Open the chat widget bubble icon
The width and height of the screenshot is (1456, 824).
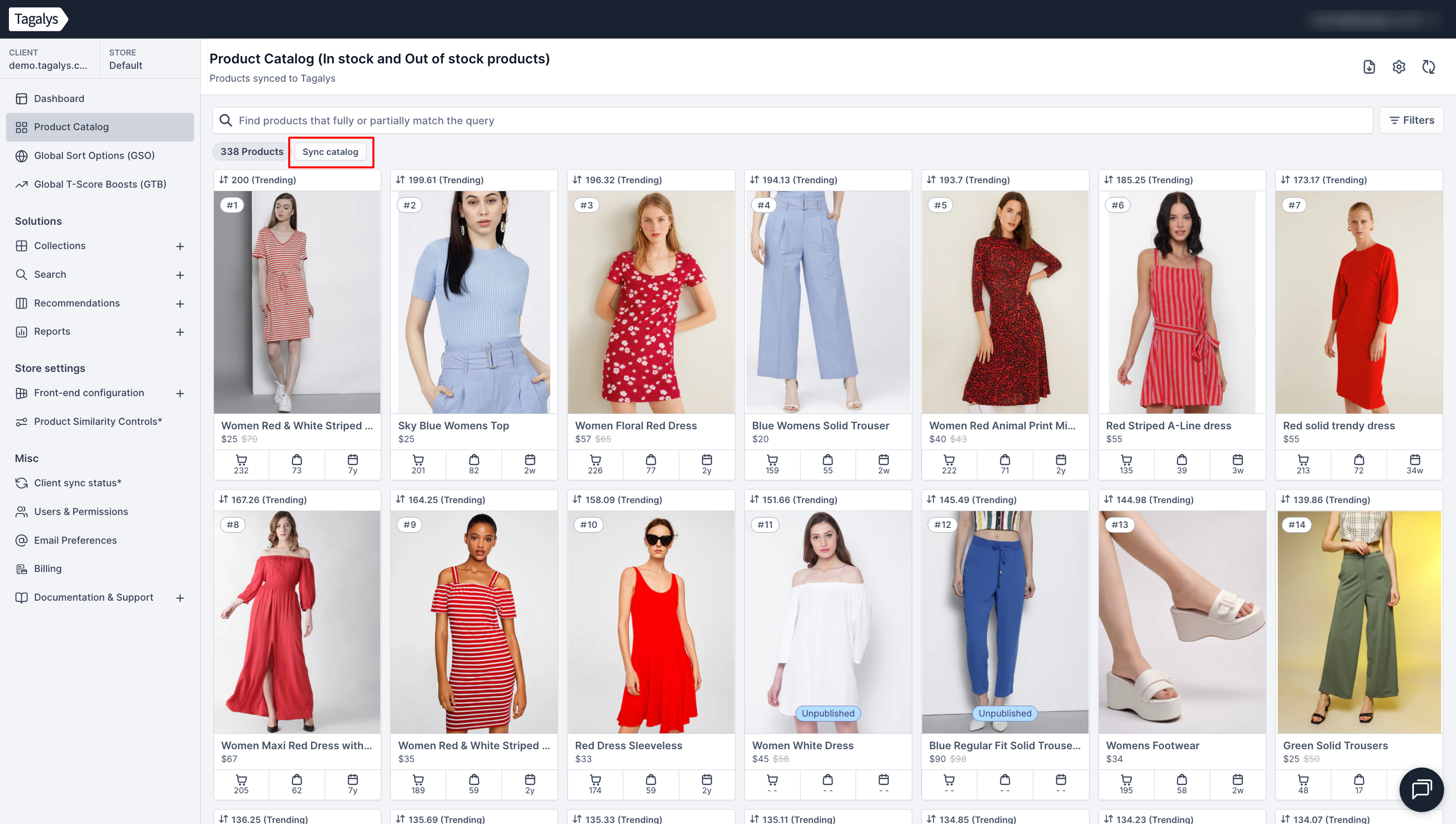coord(1421,789)
